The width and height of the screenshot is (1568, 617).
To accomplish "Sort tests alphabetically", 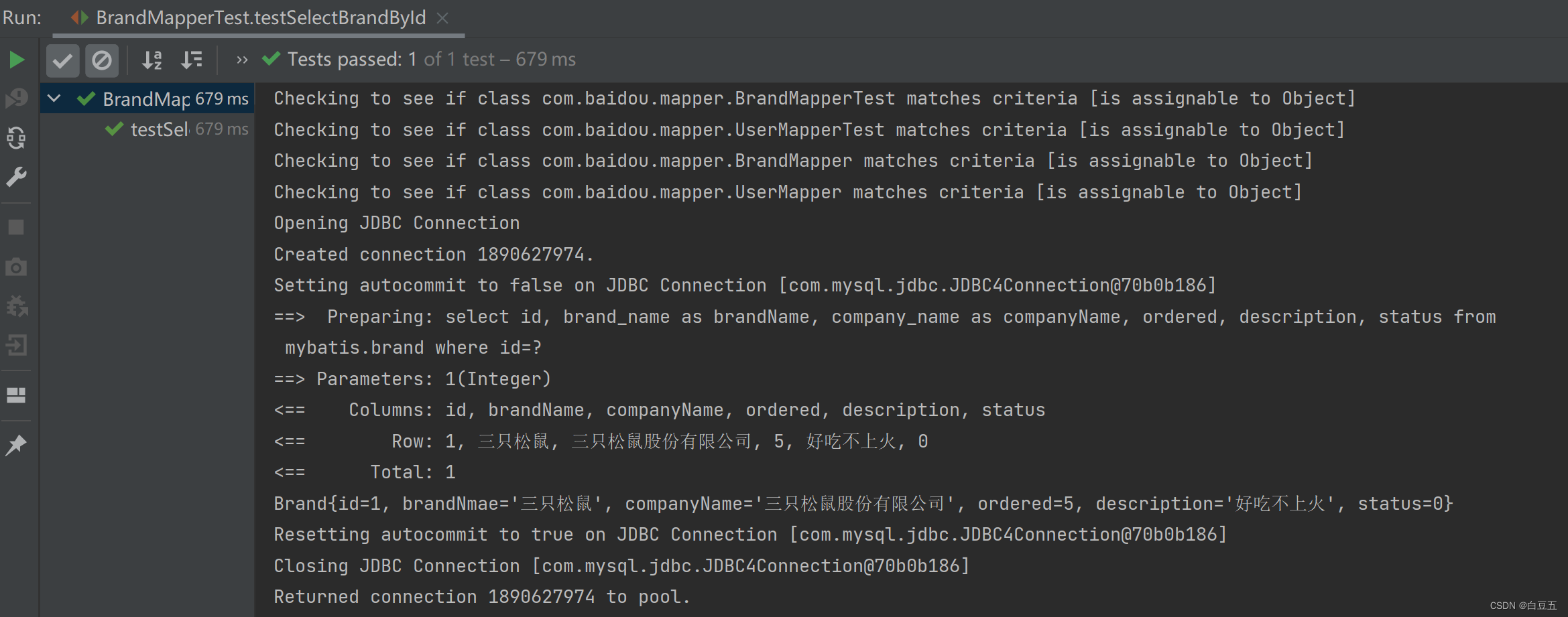I will 152,61.
